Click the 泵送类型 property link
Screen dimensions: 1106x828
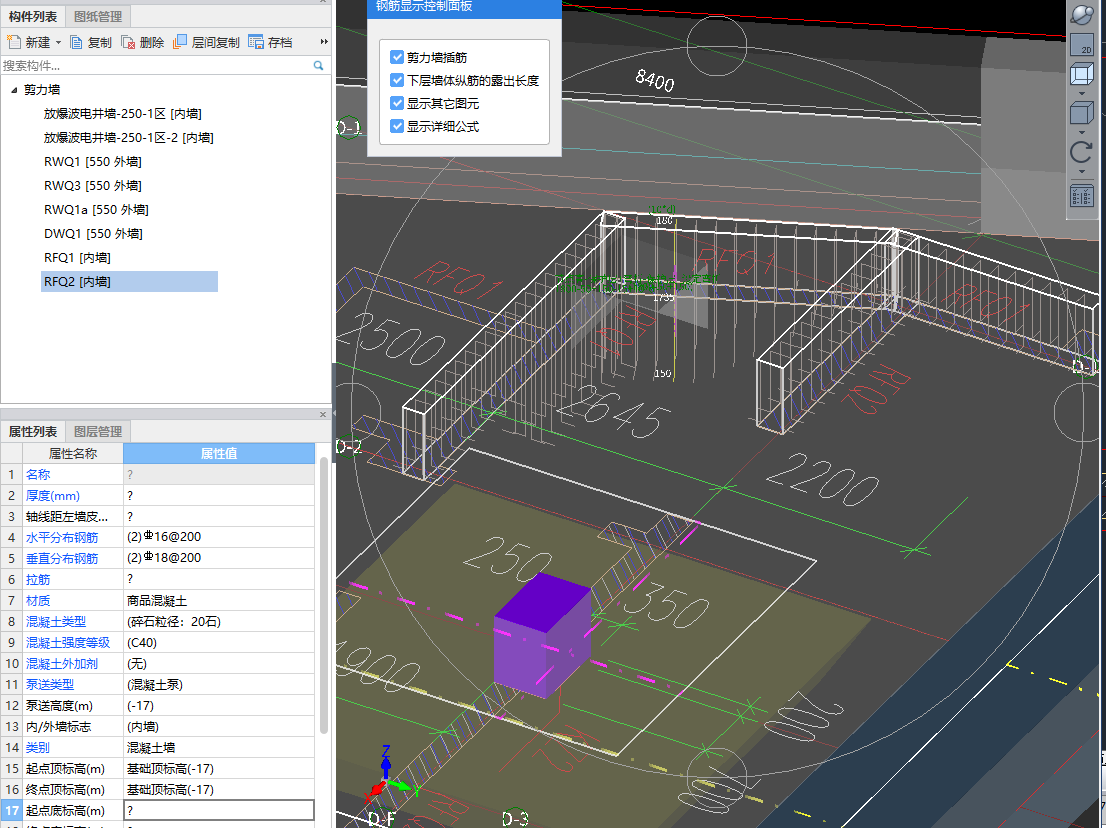50,684
